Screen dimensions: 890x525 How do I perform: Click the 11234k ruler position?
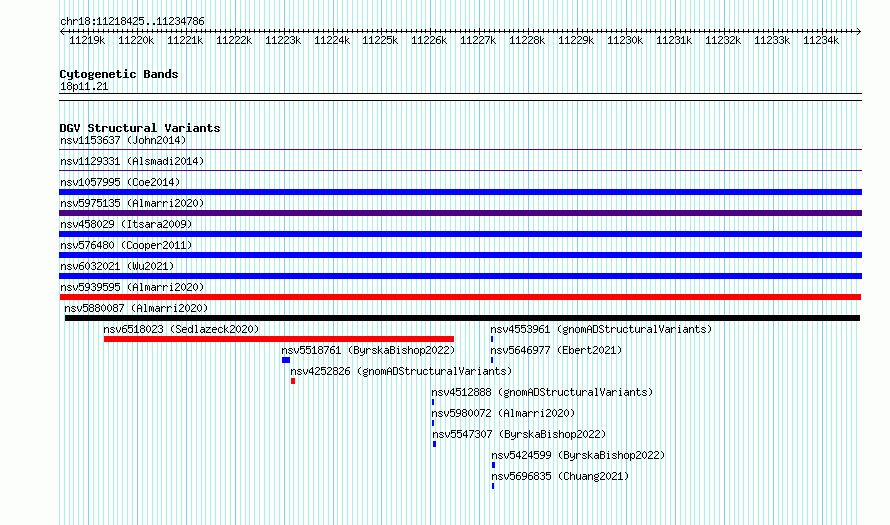pyautogui.click(x=821, y=40)
